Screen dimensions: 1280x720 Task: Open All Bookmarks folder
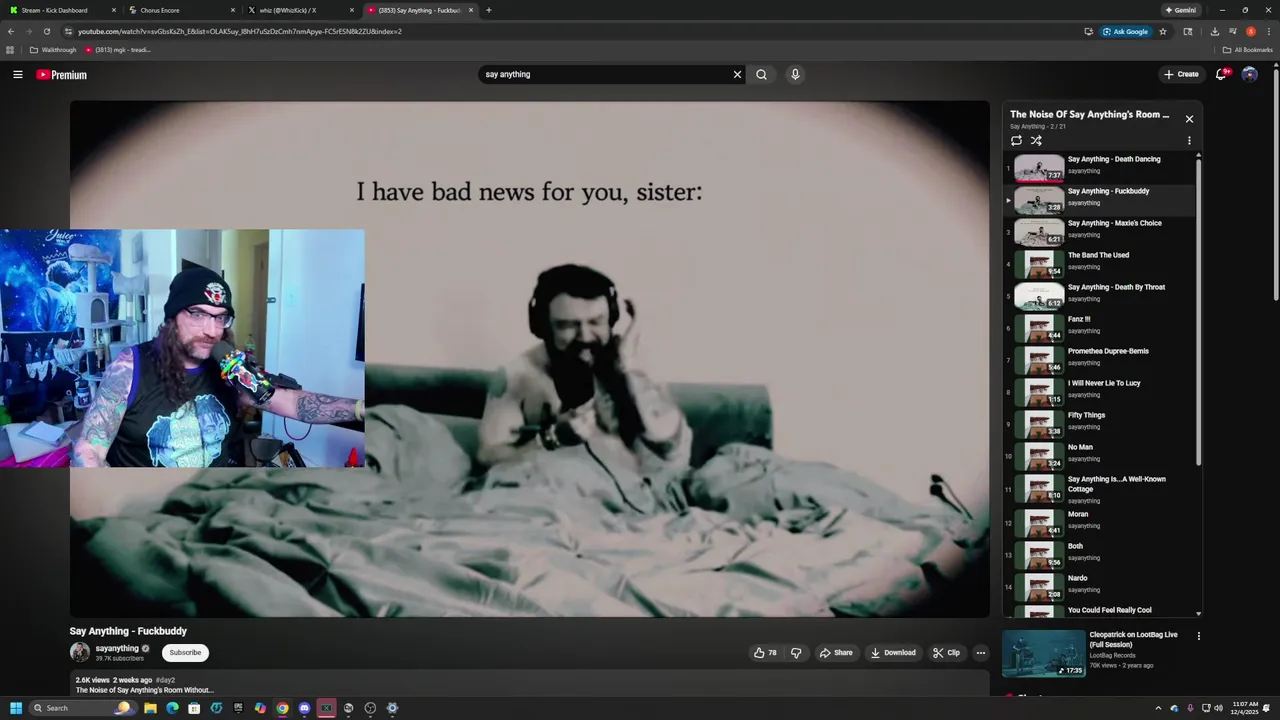point(1247,50)
